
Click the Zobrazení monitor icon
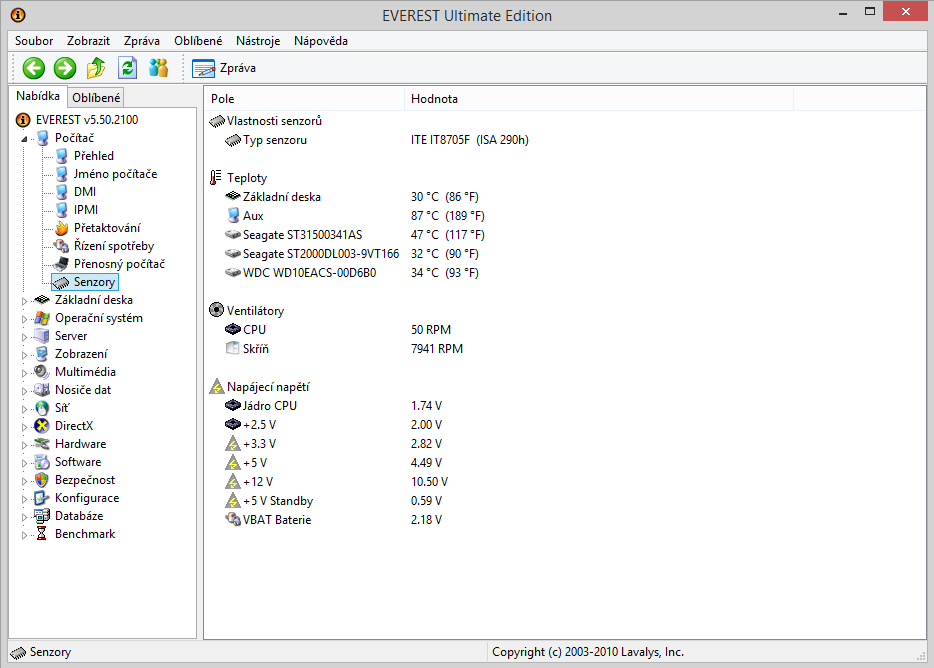[42, 354]
